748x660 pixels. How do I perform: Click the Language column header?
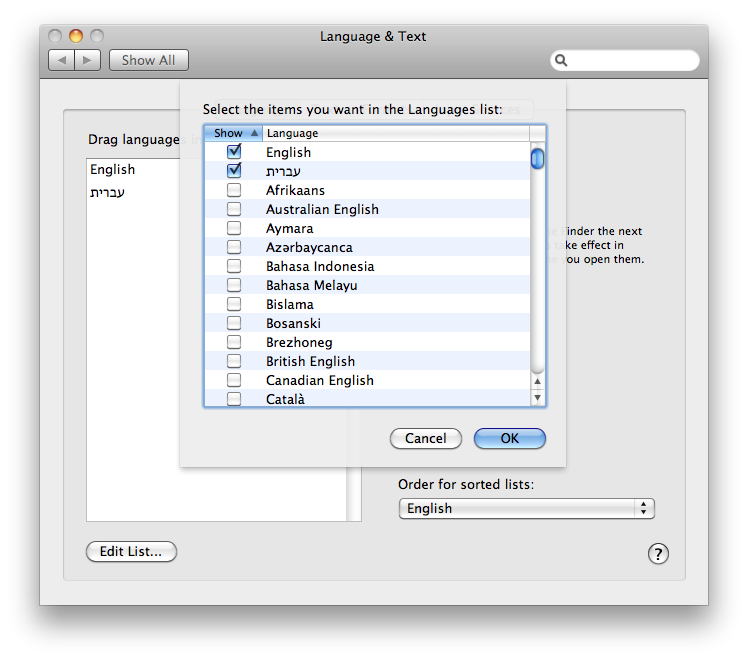coord(396,133)
